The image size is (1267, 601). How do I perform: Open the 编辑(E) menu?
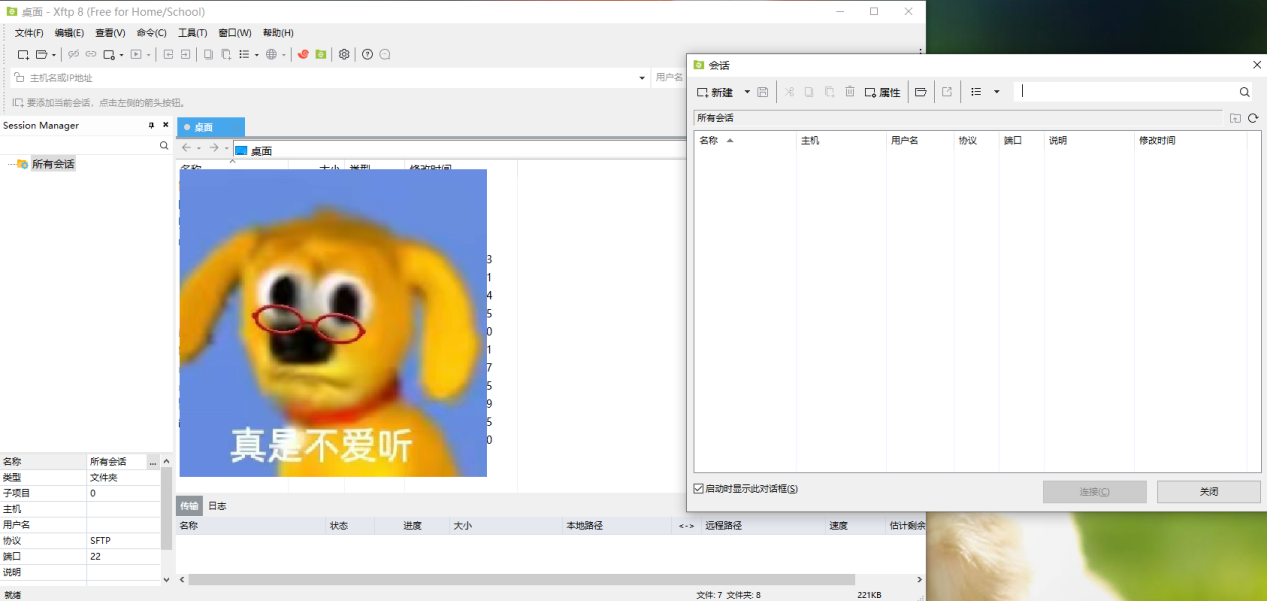(x=70, y=33)
